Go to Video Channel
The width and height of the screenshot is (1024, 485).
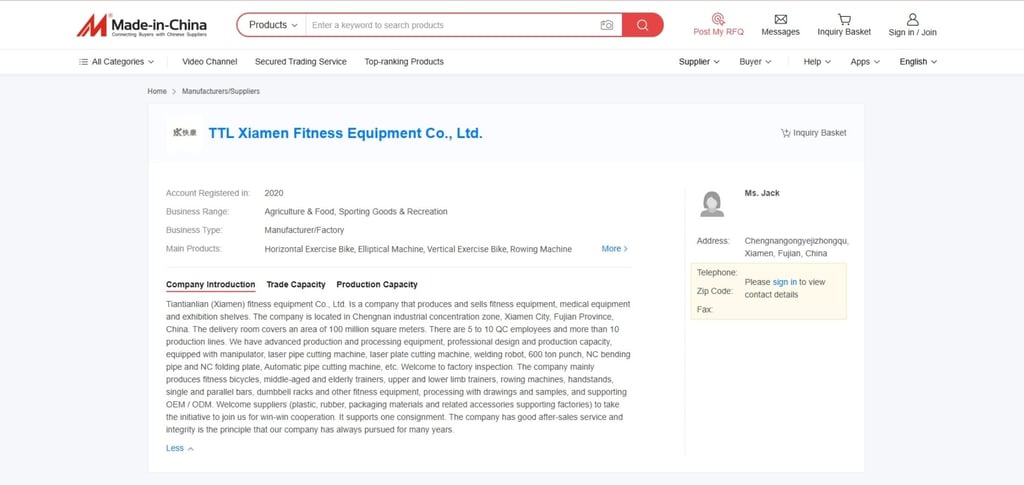[210, 61]
